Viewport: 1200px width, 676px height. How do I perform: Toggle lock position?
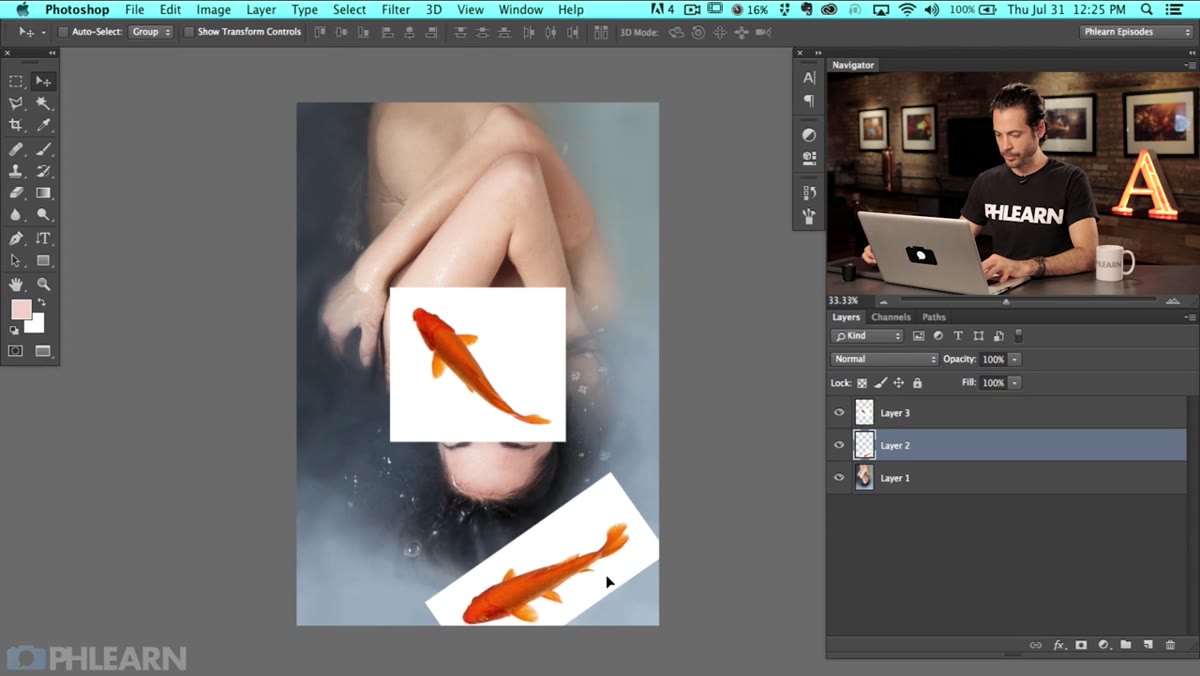[898, 383]
